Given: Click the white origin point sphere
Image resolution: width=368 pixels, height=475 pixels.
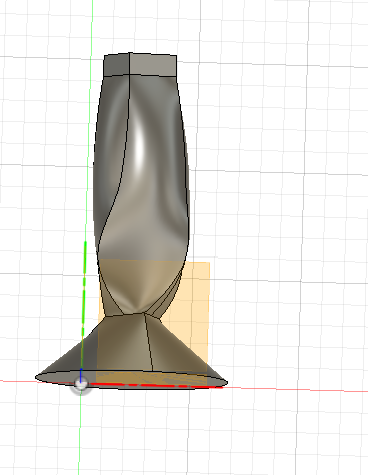Looking at the screenshot, I should coord(80,384).
